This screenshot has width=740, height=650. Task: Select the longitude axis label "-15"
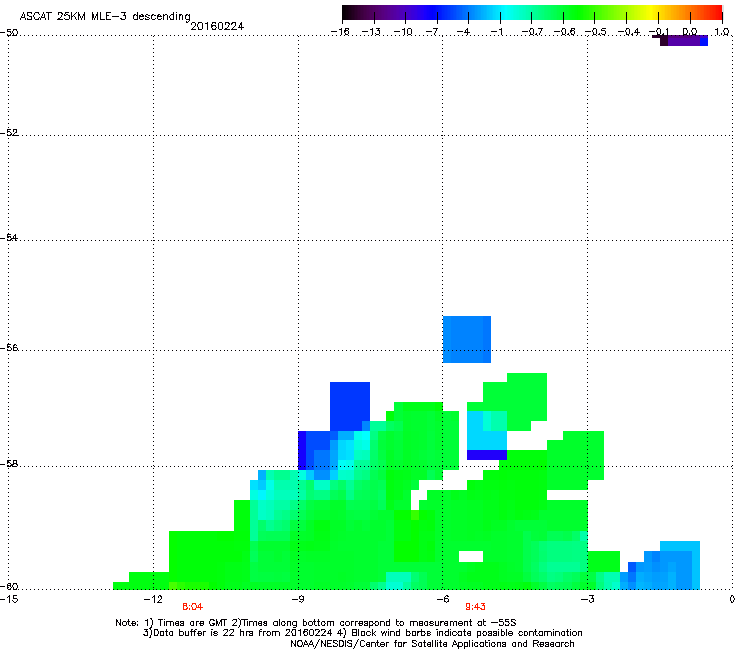click(x=9, y=599)
